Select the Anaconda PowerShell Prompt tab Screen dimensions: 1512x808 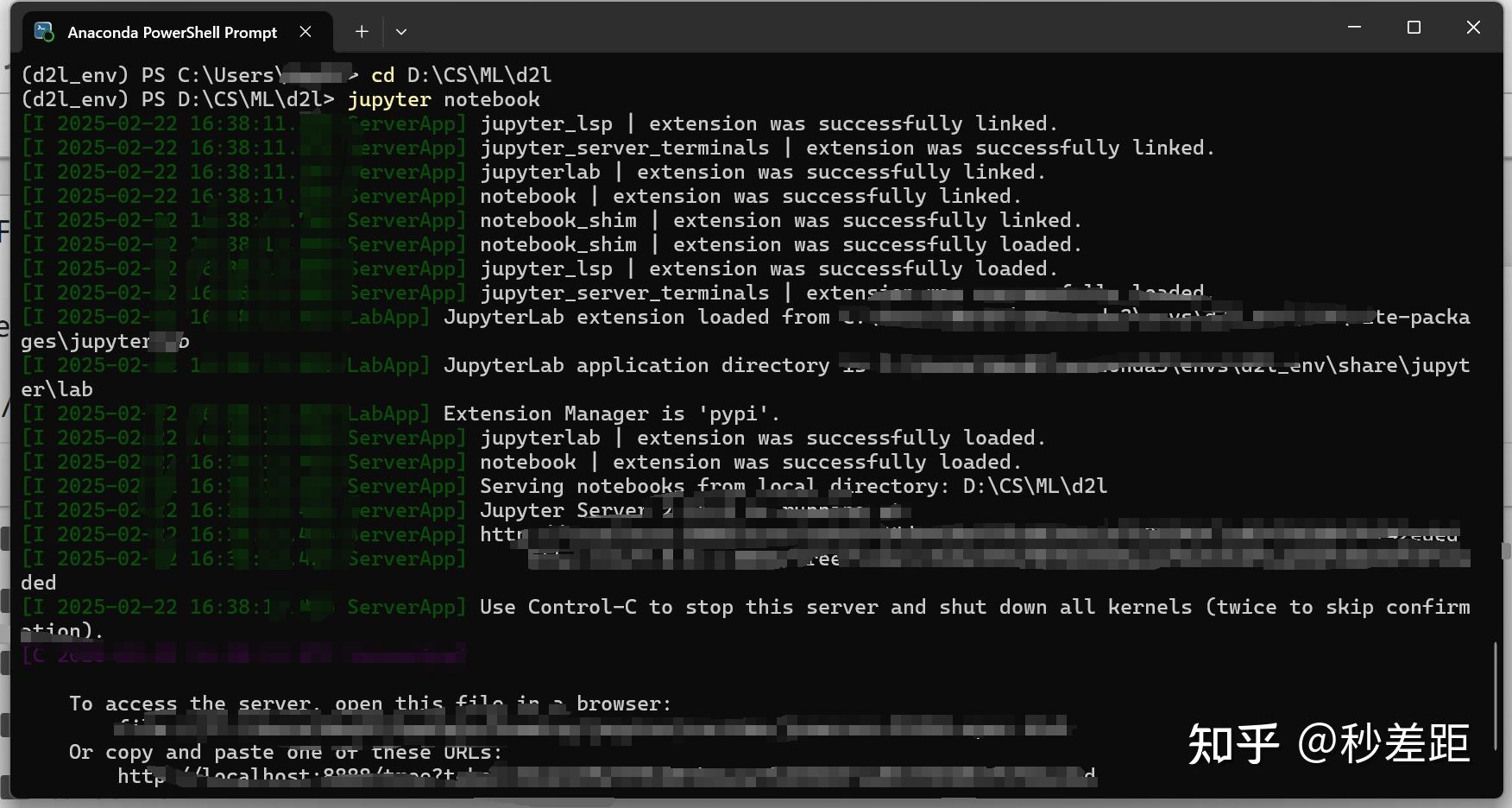click(x=173, y=31)
